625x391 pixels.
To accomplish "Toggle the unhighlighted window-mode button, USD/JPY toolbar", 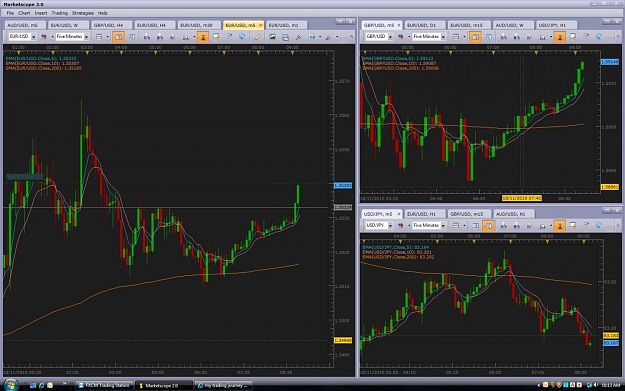I will 475,226.
